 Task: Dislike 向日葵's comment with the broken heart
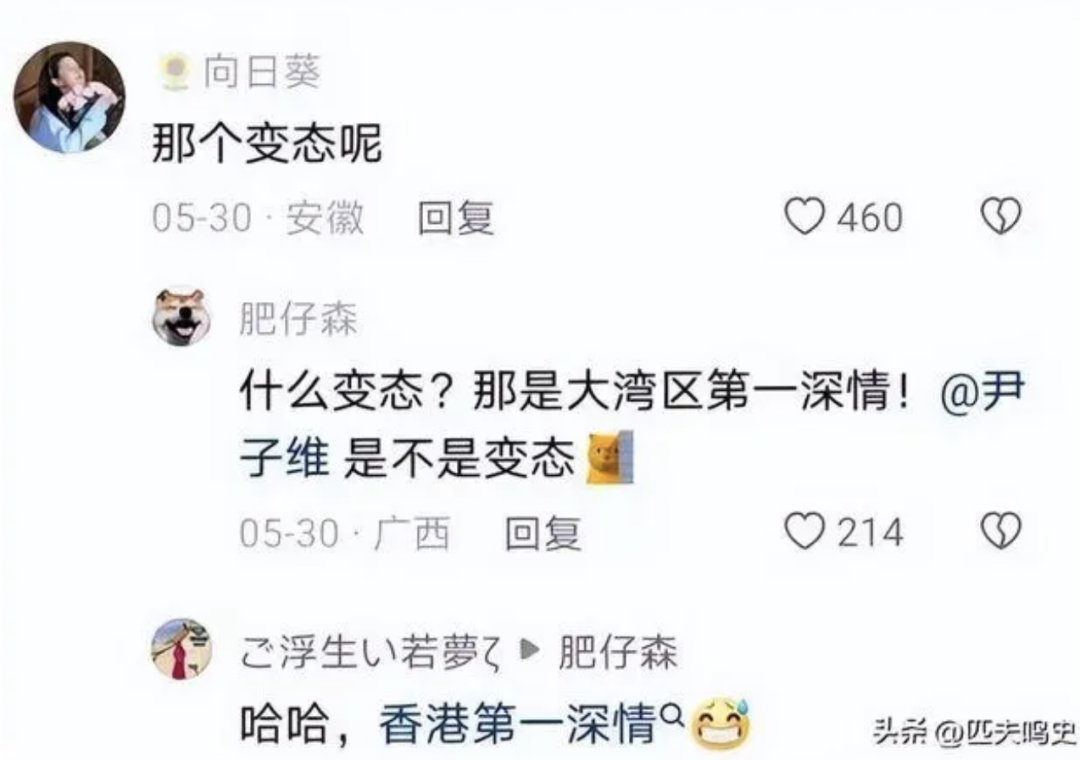[1000, 216]
